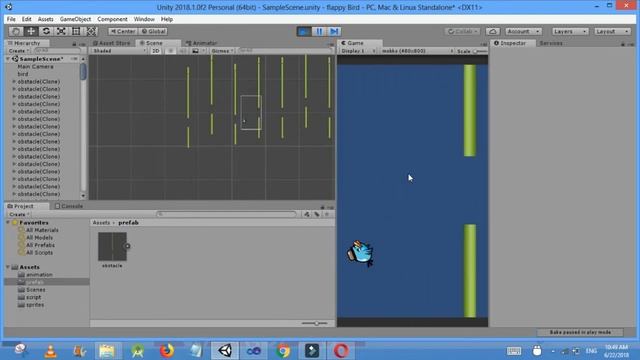Switch to the Services tab

tap(551, 43)
